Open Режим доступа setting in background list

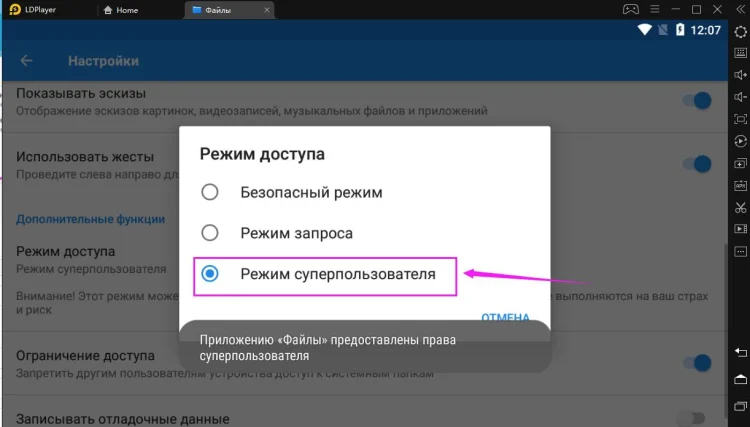(x=91, y=260)
